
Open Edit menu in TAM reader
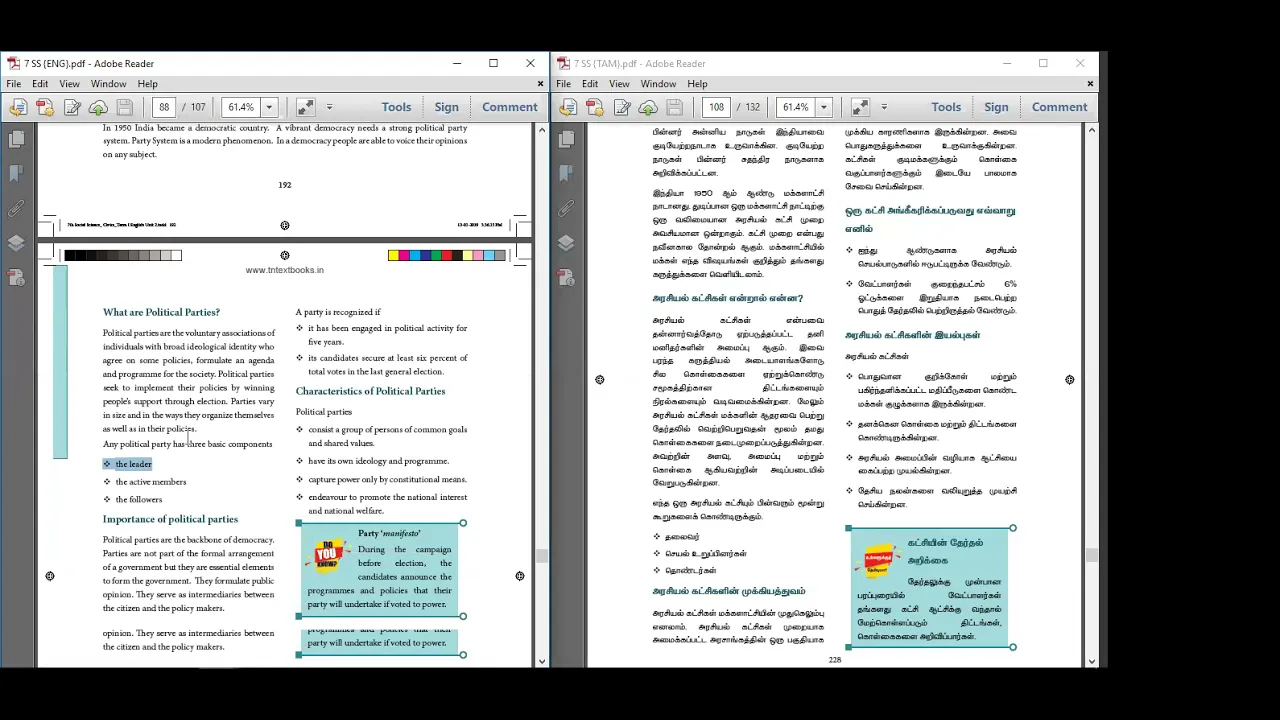[x=590, y=84]
